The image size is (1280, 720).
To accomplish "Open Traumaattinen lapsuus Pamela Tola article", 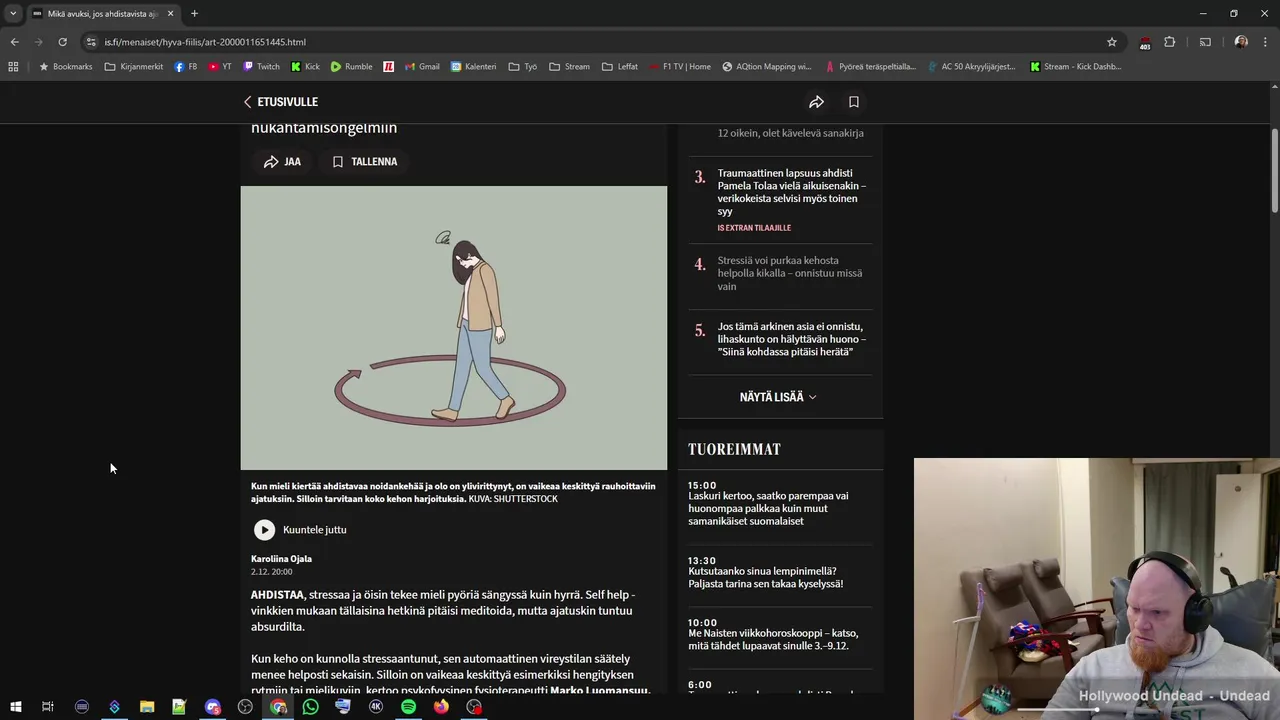I will pyautogui.click(x=791, y=192).
